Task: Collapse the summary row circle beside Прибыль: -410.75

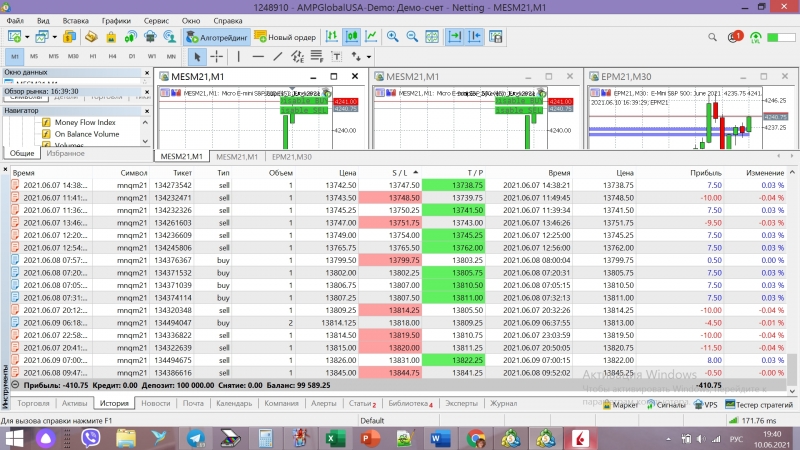Action: (15, 385)
